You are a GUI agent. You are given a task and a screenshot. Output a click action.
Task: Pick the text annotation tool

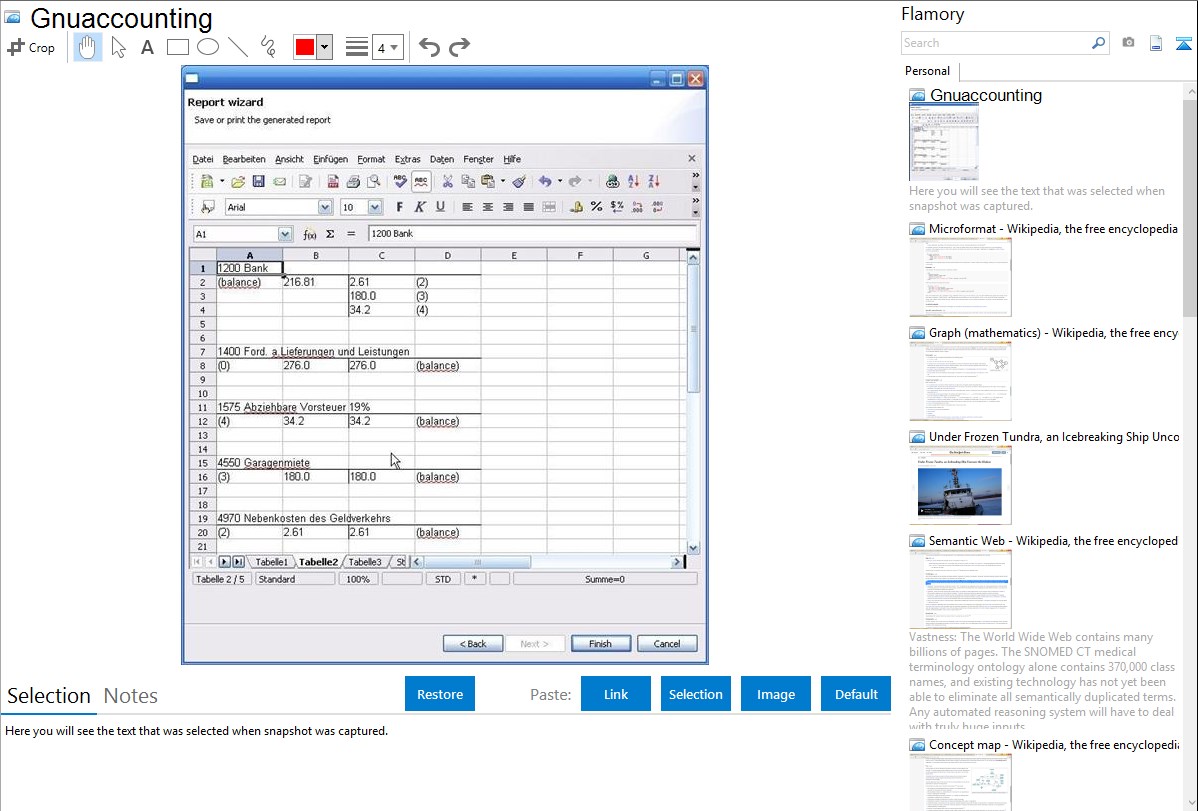click(147, 47)
